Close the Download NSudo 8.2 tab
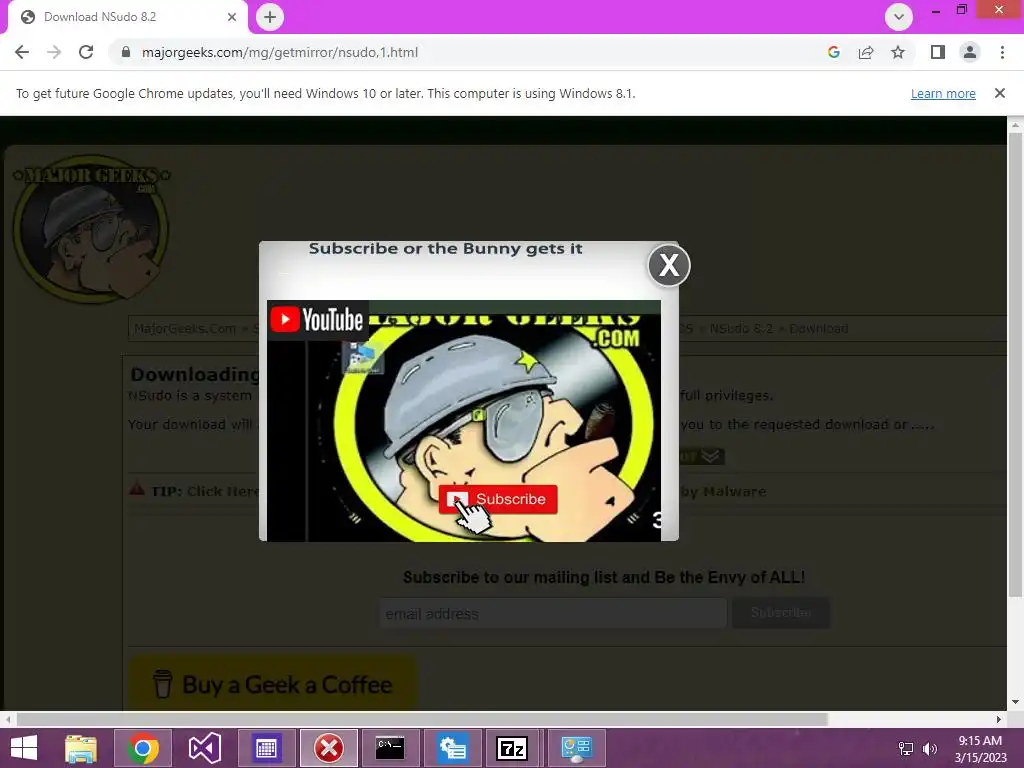Image resolution: width=1024 pixels, height=768 pixels. pyautogui.click(x=232, y=17)
